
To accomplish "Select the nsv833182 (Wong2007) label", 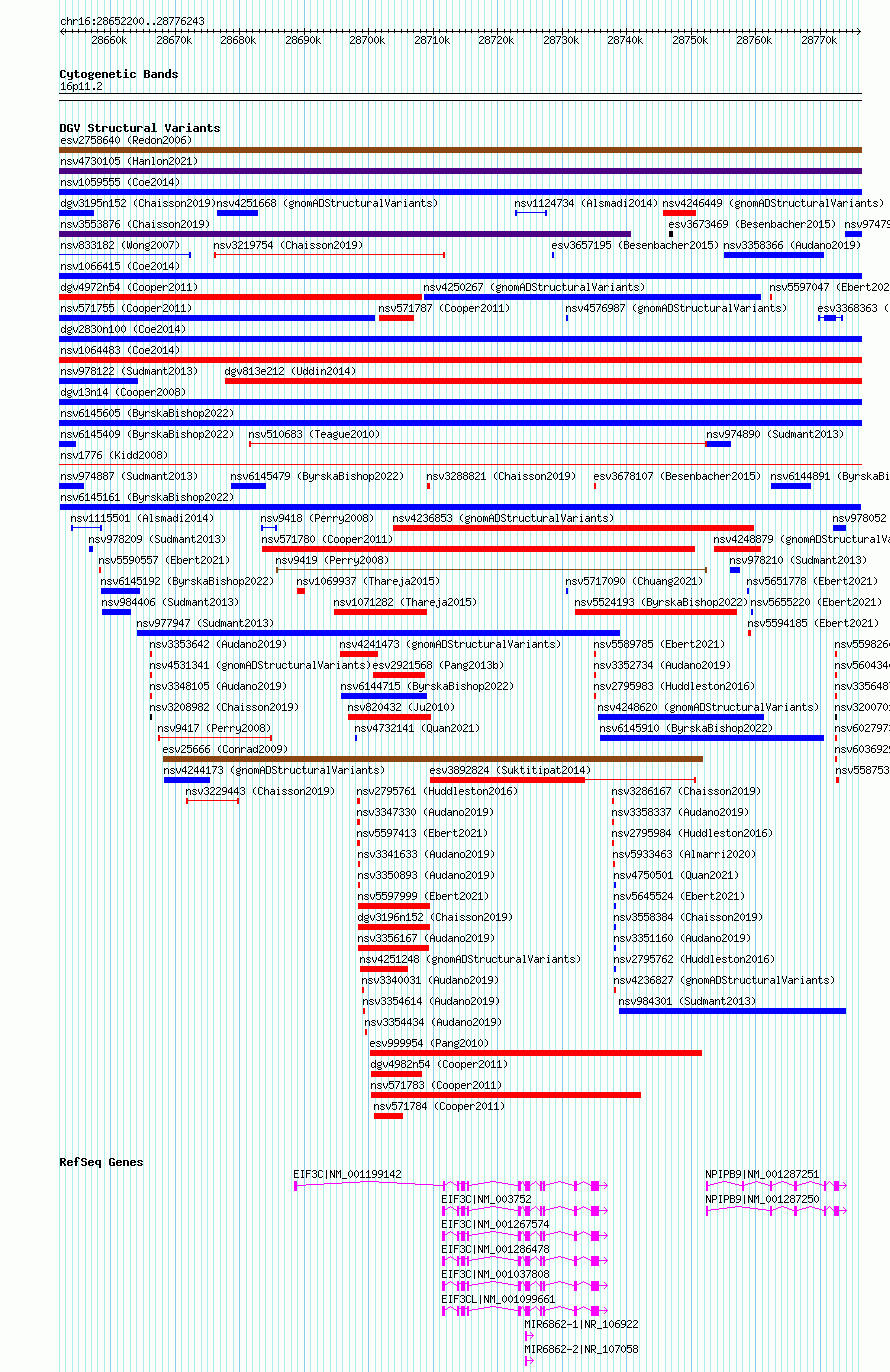I will coord(120,245).
